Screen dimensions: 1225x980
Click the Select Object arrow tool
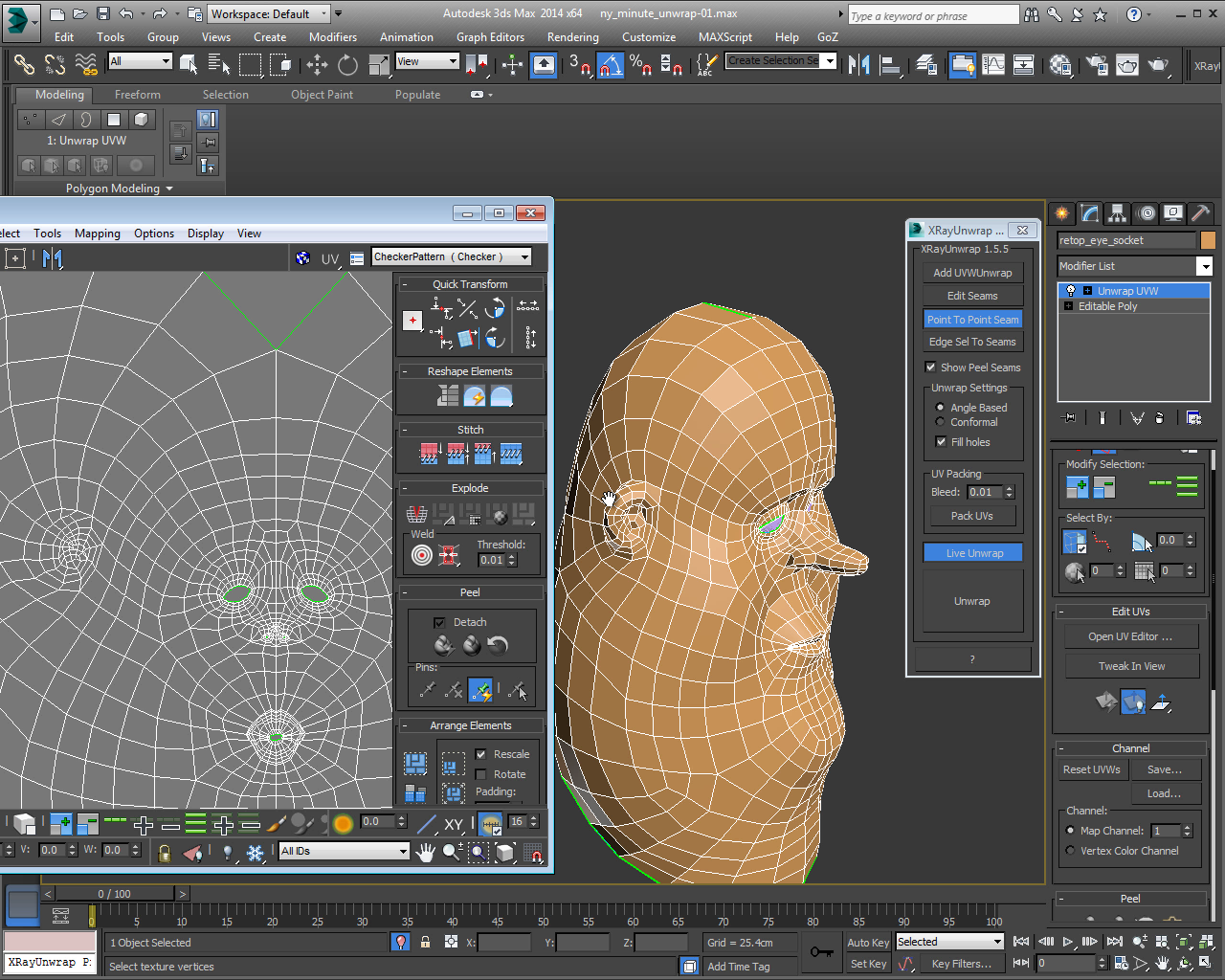point(189,65)
